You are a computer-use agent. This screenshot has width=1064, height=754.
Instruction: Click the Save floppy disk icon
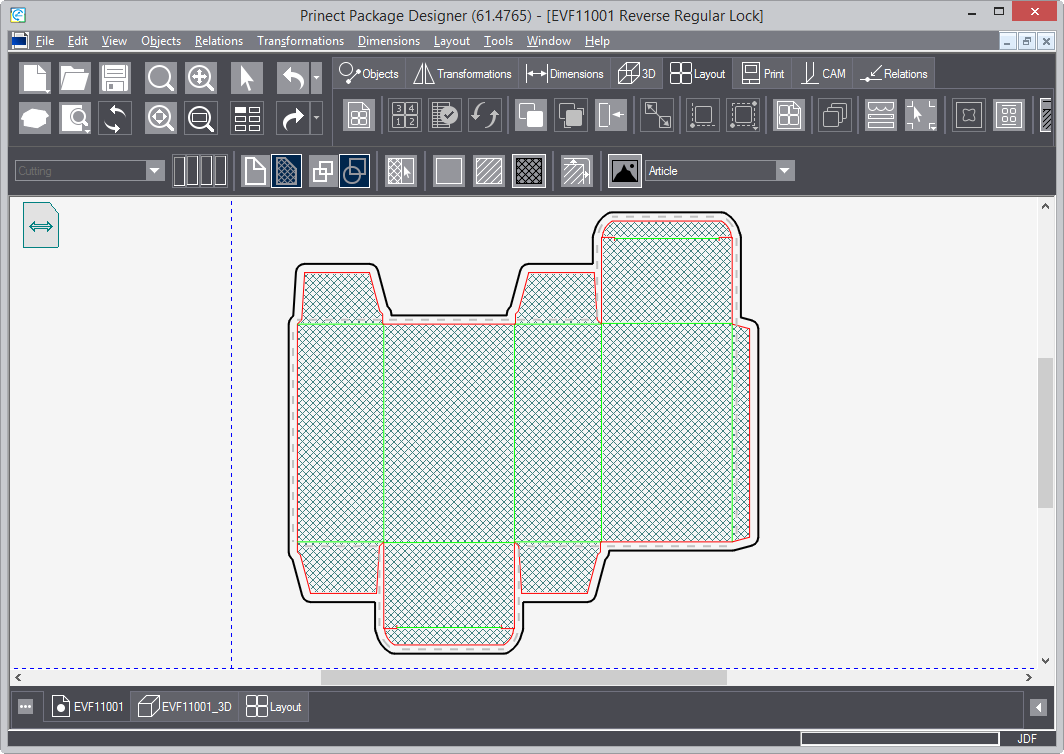tap(115, 78)
